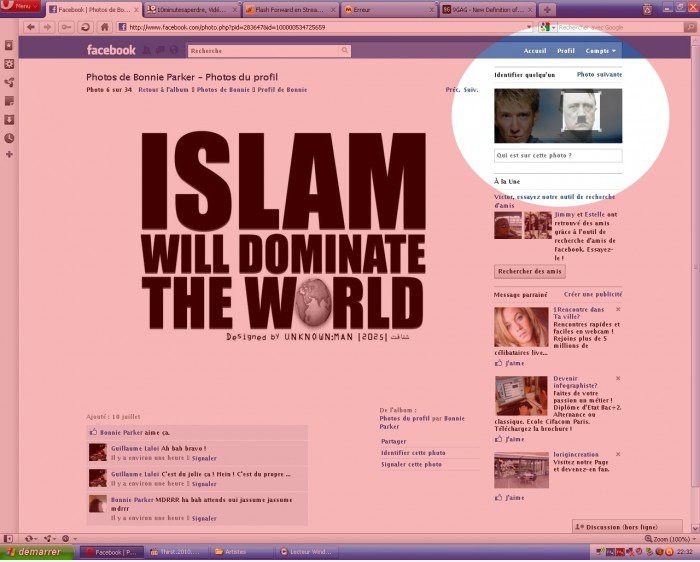Open the Opera Menu button
700x562 pixels.
(21, 6)
